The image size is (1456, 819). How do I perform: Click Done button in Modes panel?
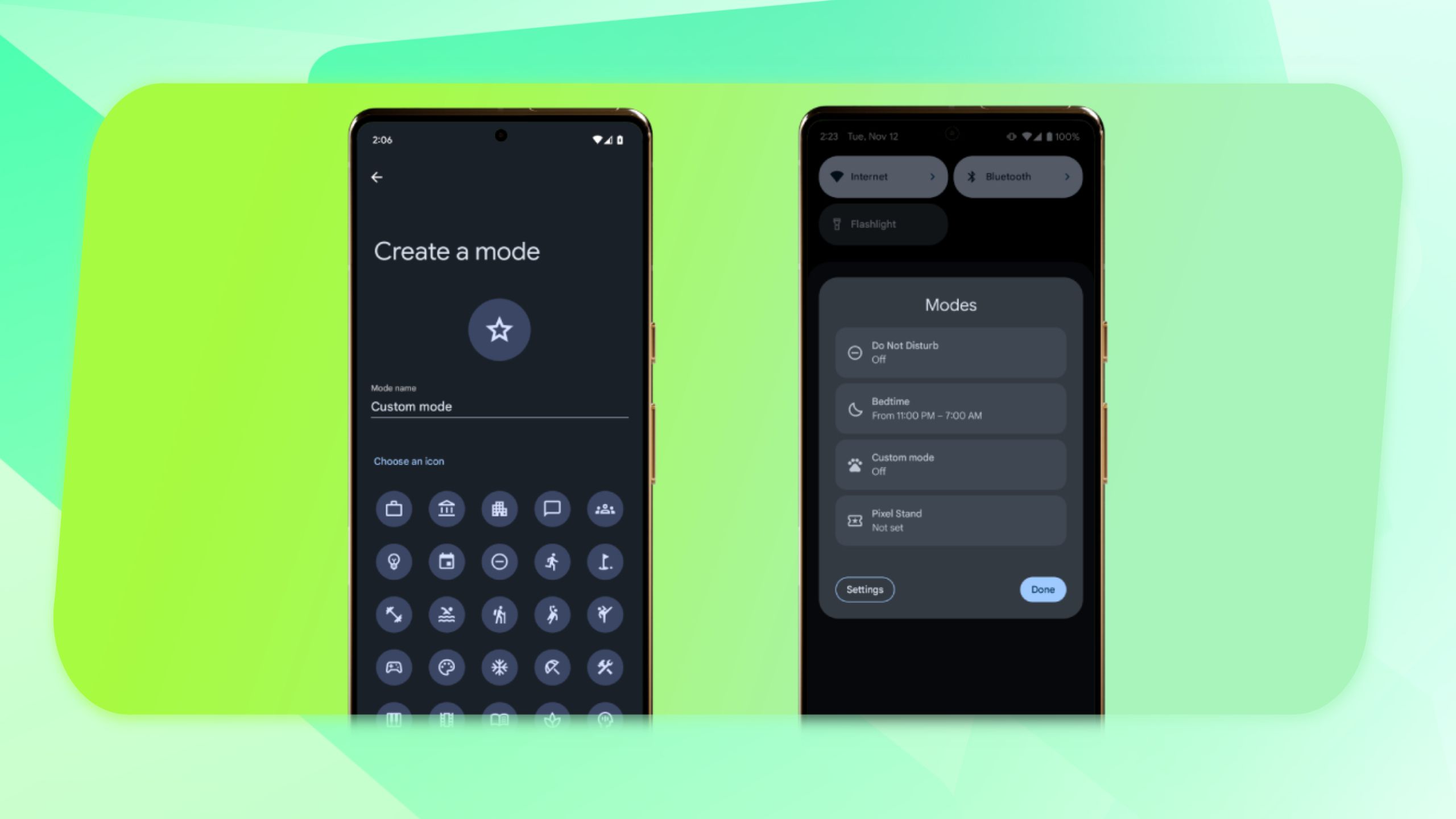pos(1043,589)
